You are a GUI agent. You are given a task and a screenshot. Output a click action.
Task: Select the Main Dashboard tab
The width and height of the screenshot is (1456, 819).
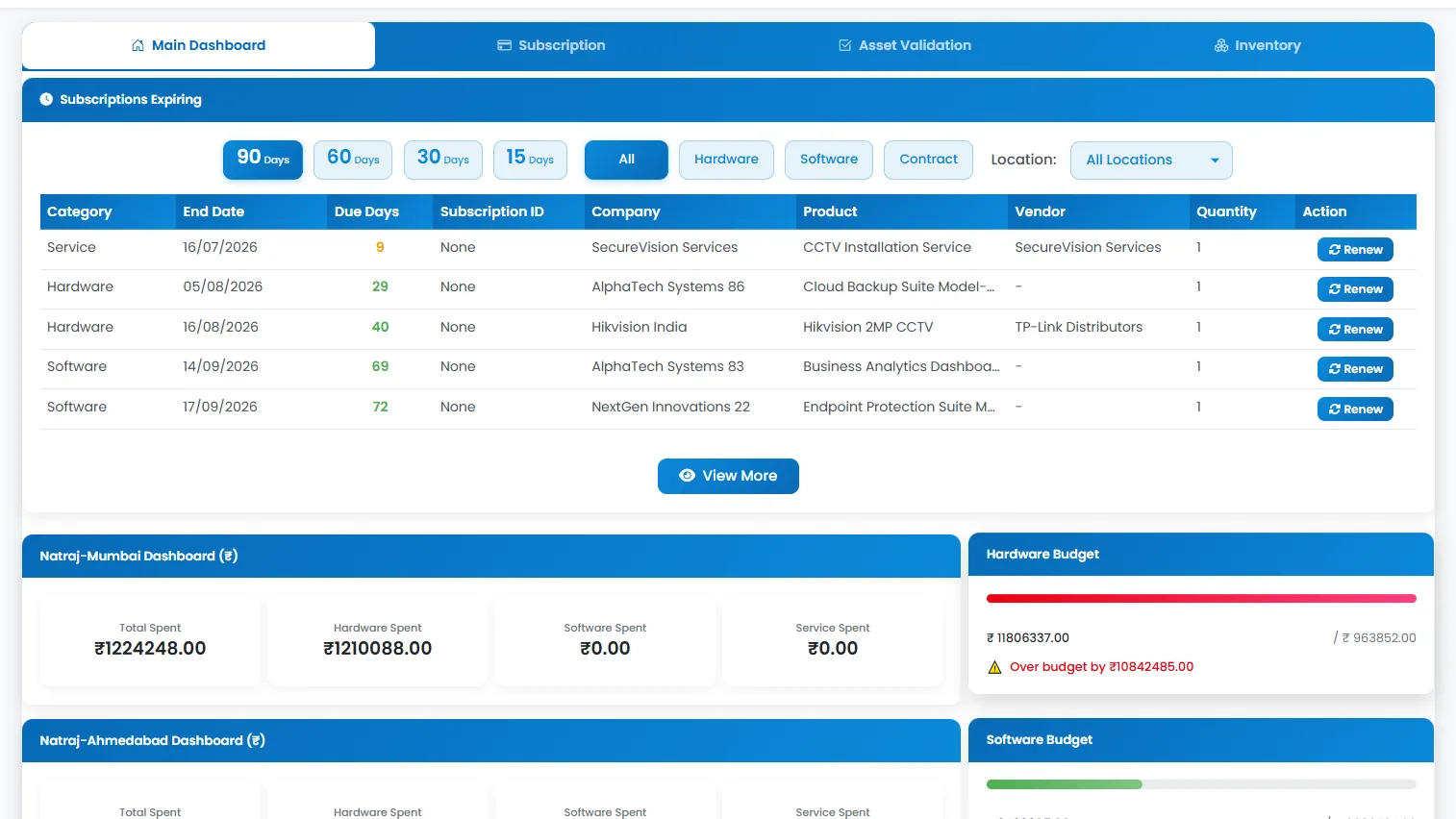198,45
